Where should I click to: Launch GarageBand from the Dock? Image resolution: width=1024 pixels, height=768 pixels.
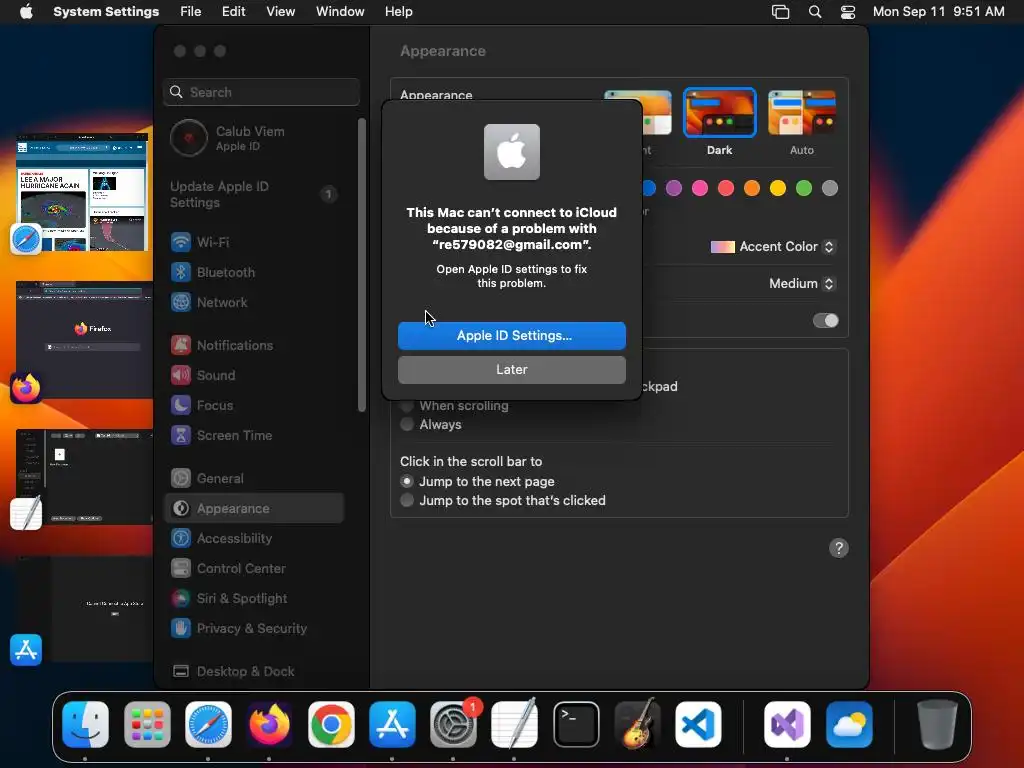(x=637, y=725)
